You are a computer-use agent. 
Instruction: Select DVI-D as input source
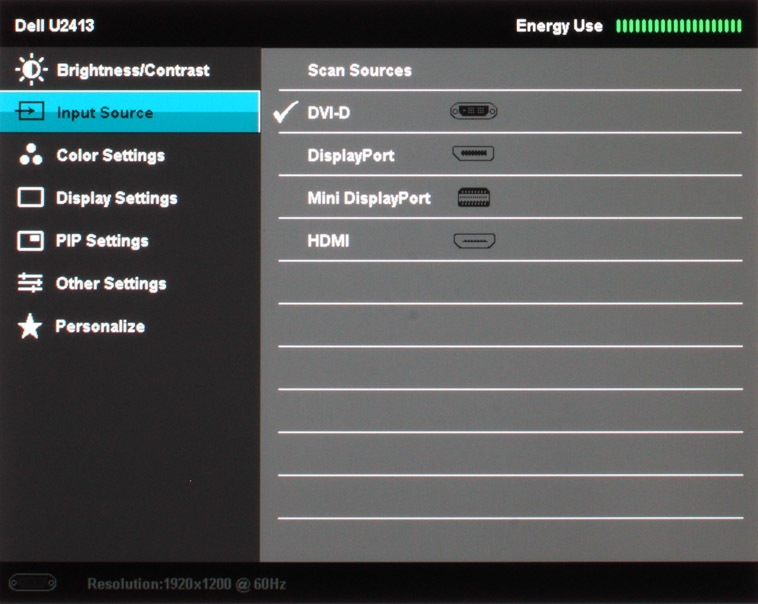pos(510,112)
